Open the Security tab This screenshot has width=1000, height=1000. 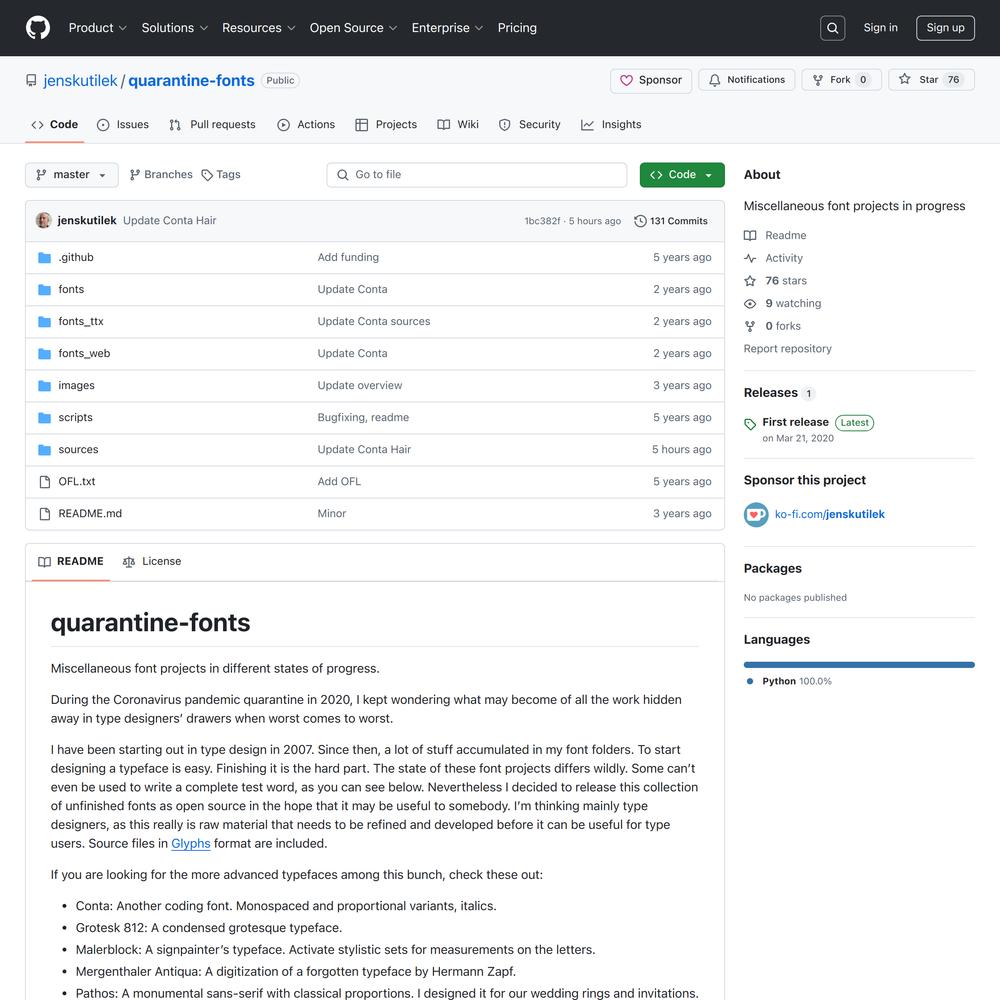(529, 125)
